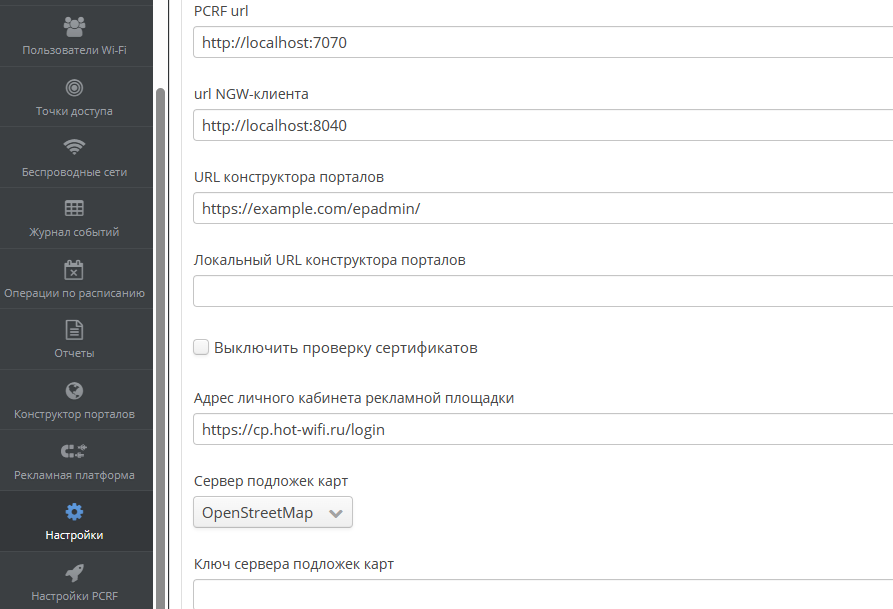Open the event log table icon

(74, 208)
